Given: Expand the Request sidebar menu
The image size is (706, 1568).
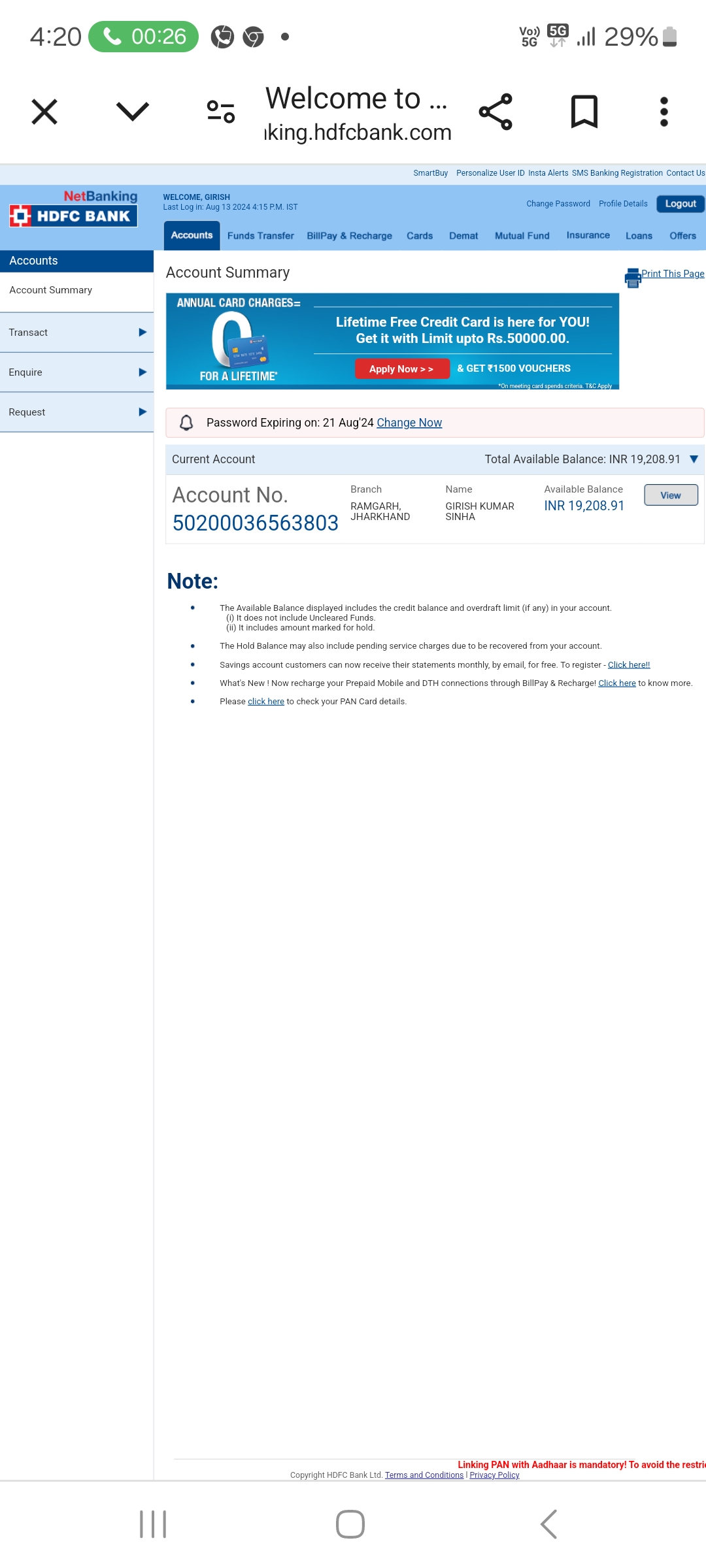Looking at the screenshot, I should tap(76, 412).
